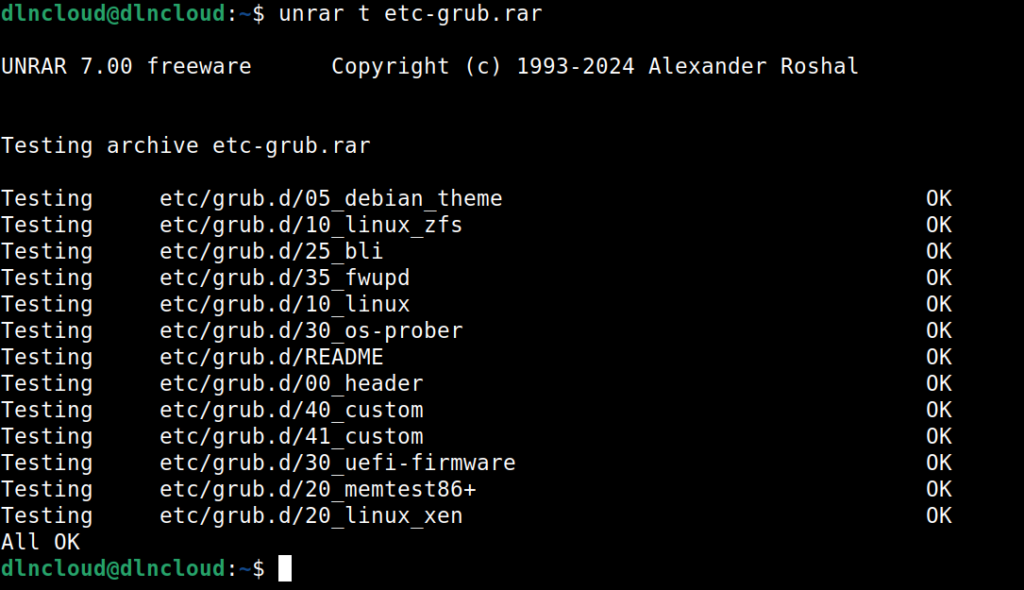
Task: Click the path etc/grub.d/20_linux_xen
Action: click(x=311, y=516)
